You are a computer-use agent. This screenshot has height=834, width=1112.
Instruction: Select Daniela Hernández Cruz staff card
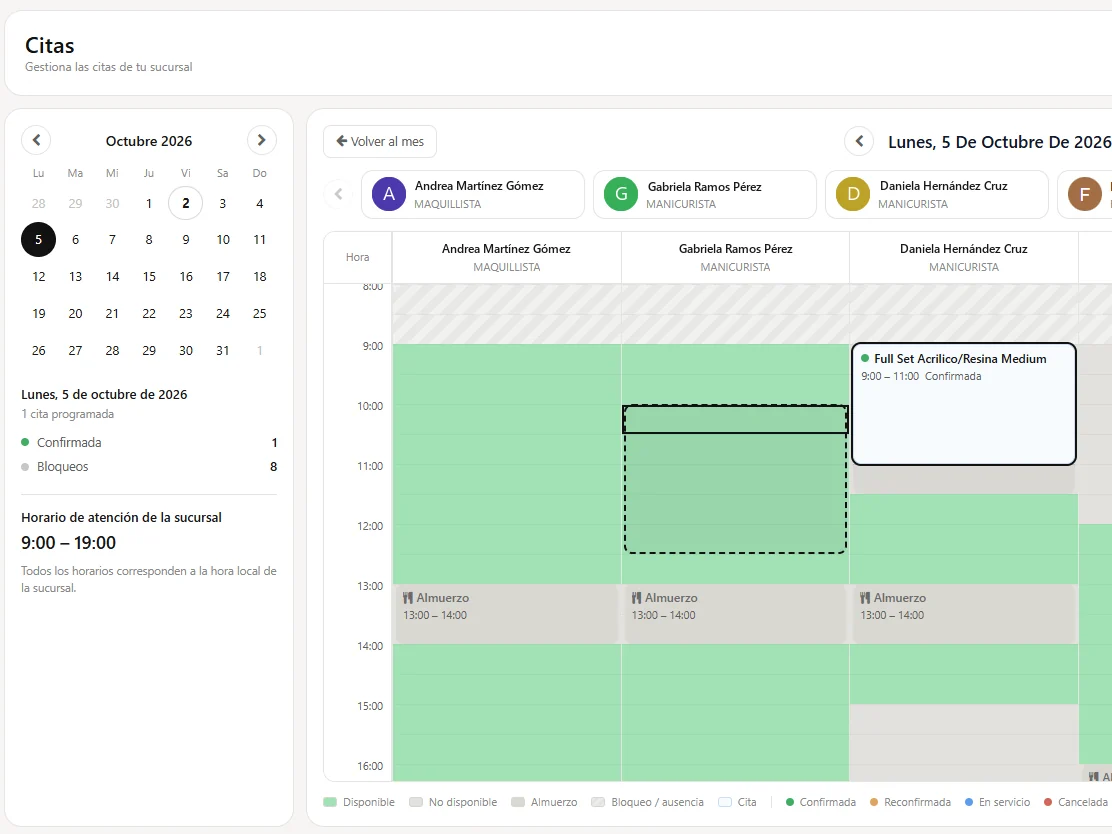(x=937, y=194)
